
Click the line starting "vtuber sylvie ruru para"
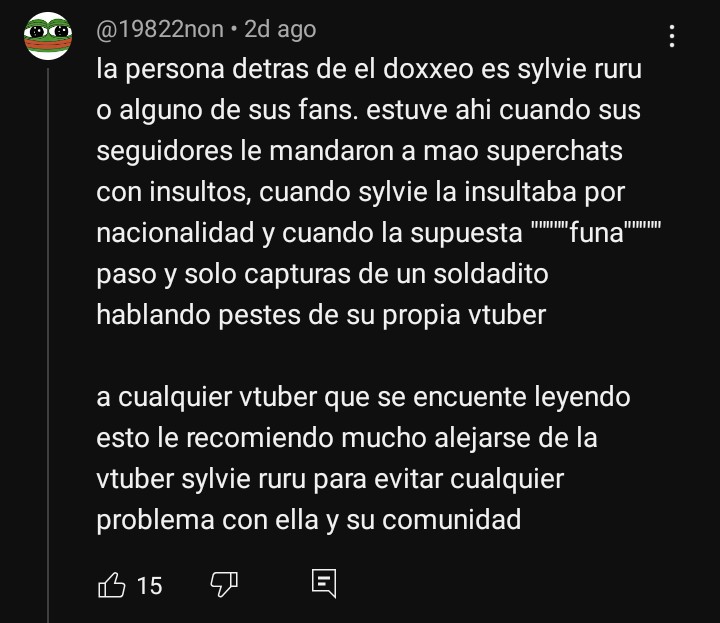330,479
